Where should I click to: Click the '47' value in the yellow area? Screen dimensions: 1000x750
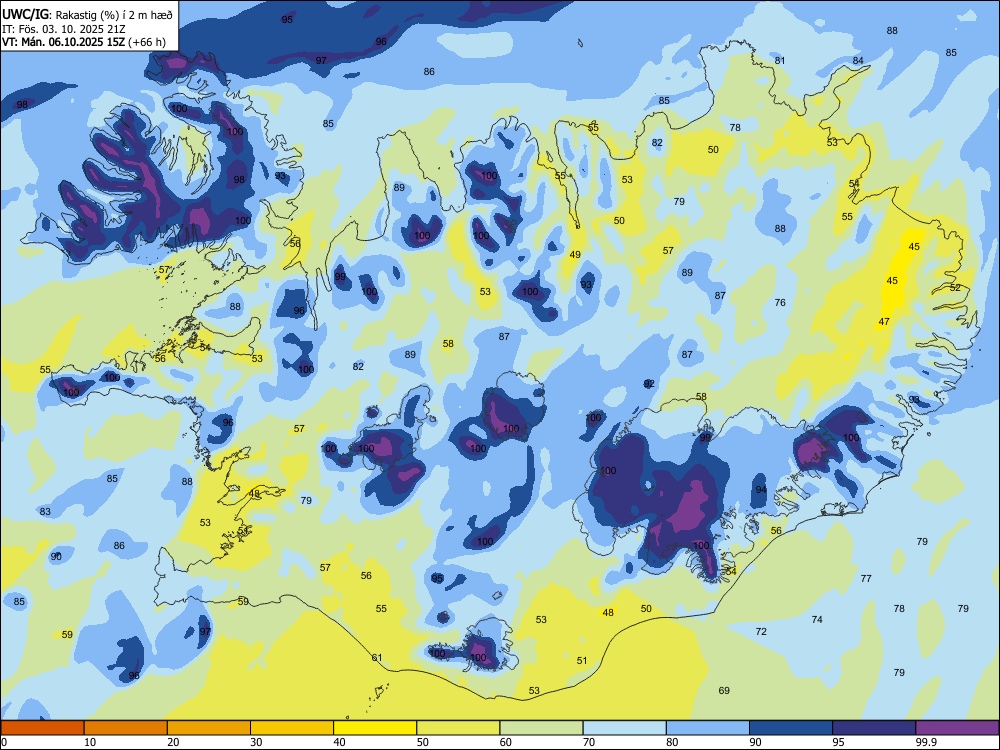(884, 322)
